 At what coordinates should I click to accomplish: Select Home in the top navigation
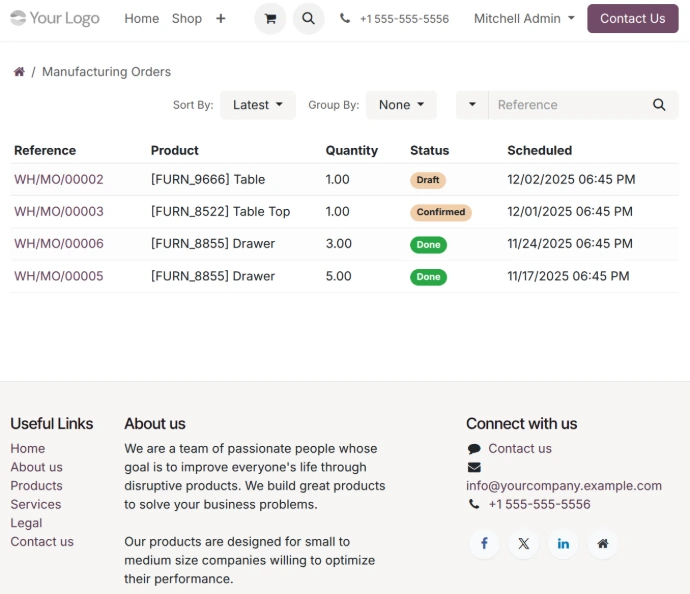141,19
